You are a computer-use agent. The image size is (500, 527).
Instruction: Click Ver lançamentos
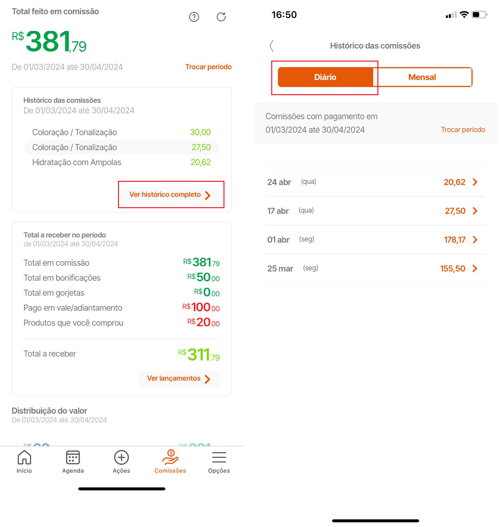179,379
